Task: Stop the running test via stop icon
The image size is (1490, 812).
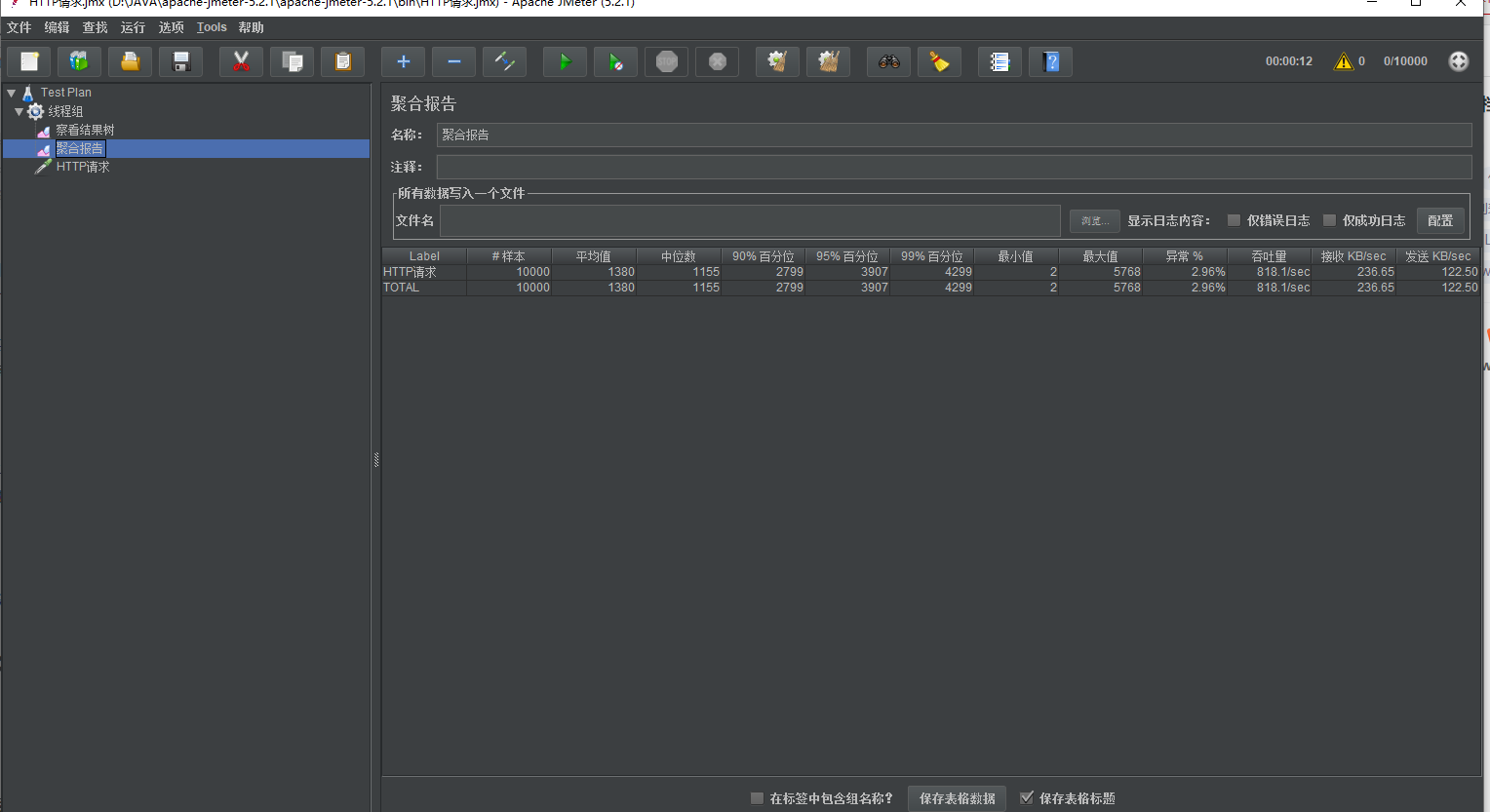Action: pos(667,61)
